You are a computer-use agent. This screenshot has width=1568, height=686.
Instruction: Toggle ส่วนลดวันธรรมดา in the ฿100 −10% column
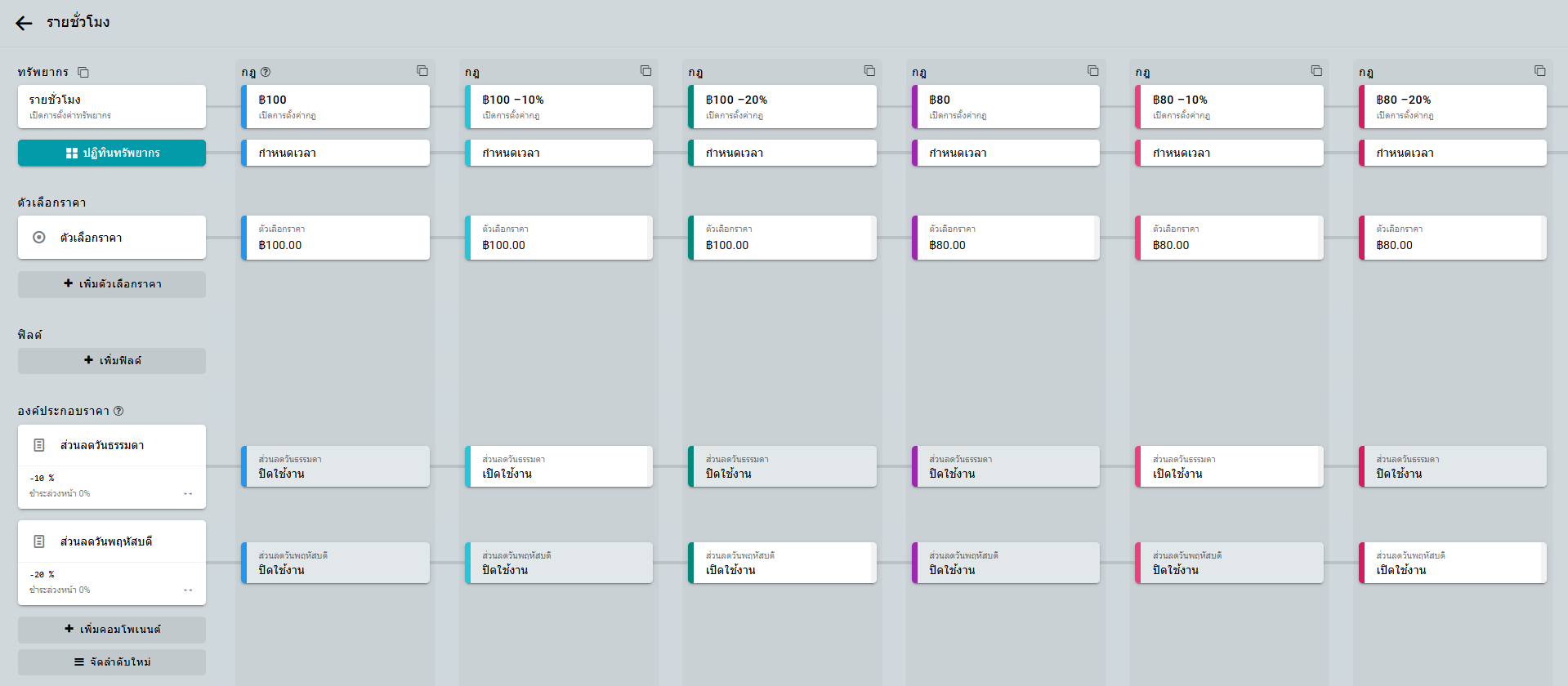[559, 466]
